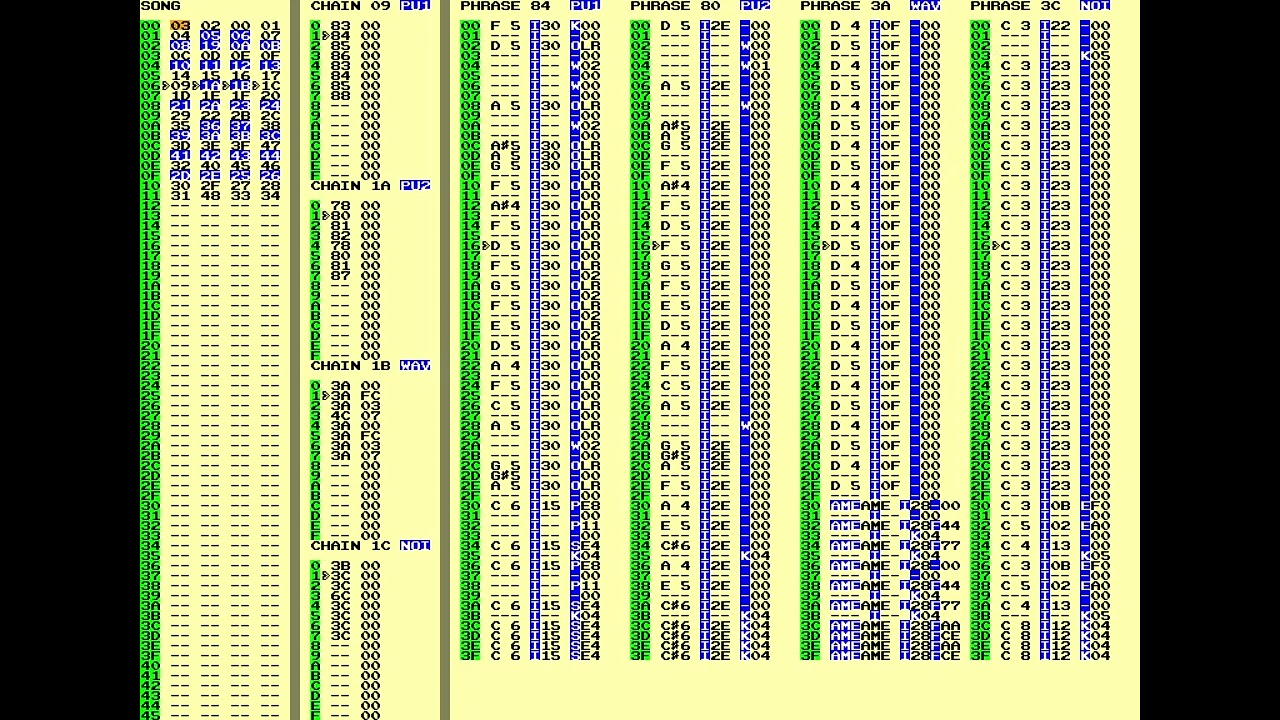This screenshot has width=1280, height=720.
Task: Click the PHRASE 80 header
Action: pyautogui.click(x=675, y=6)
